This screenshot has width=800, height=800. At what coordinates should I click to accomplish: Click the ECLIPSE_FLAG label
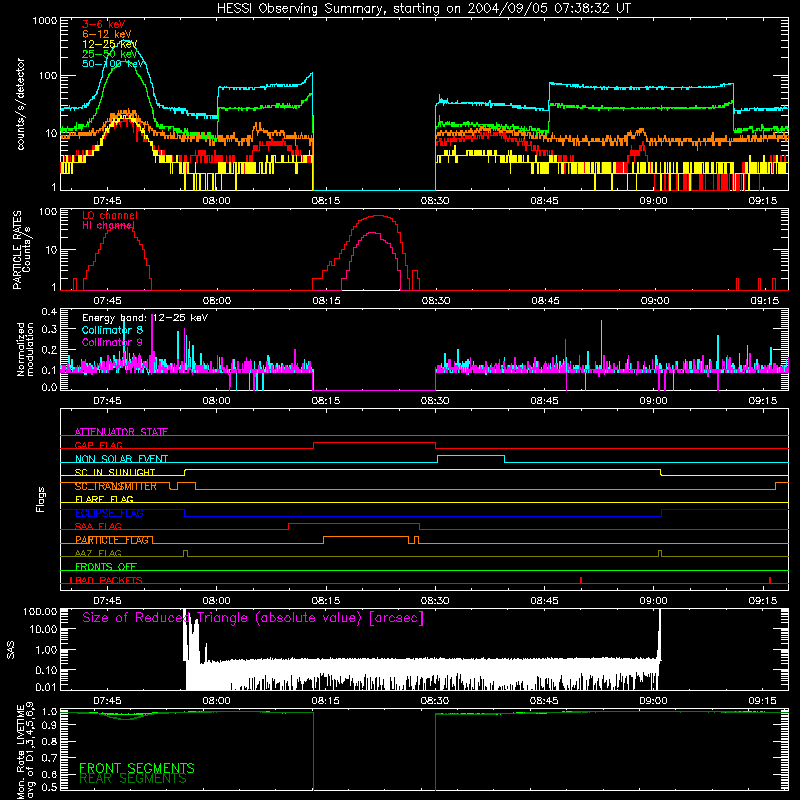click(109, 513)
